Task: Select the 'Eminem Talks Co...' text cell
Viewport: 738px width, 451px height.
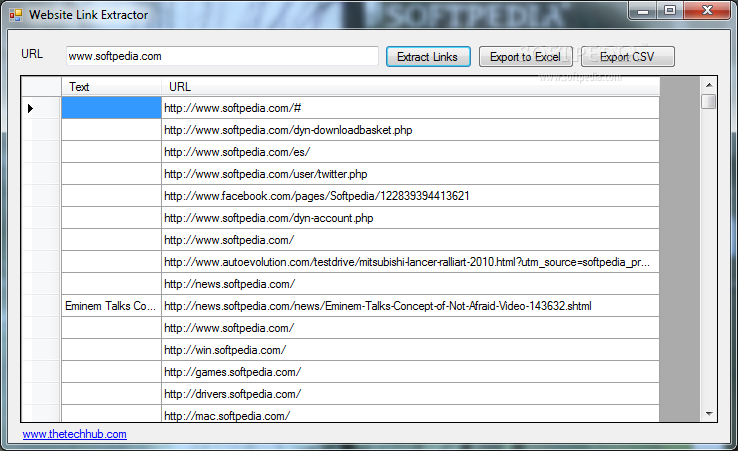Action: click(x=111, y=306)
